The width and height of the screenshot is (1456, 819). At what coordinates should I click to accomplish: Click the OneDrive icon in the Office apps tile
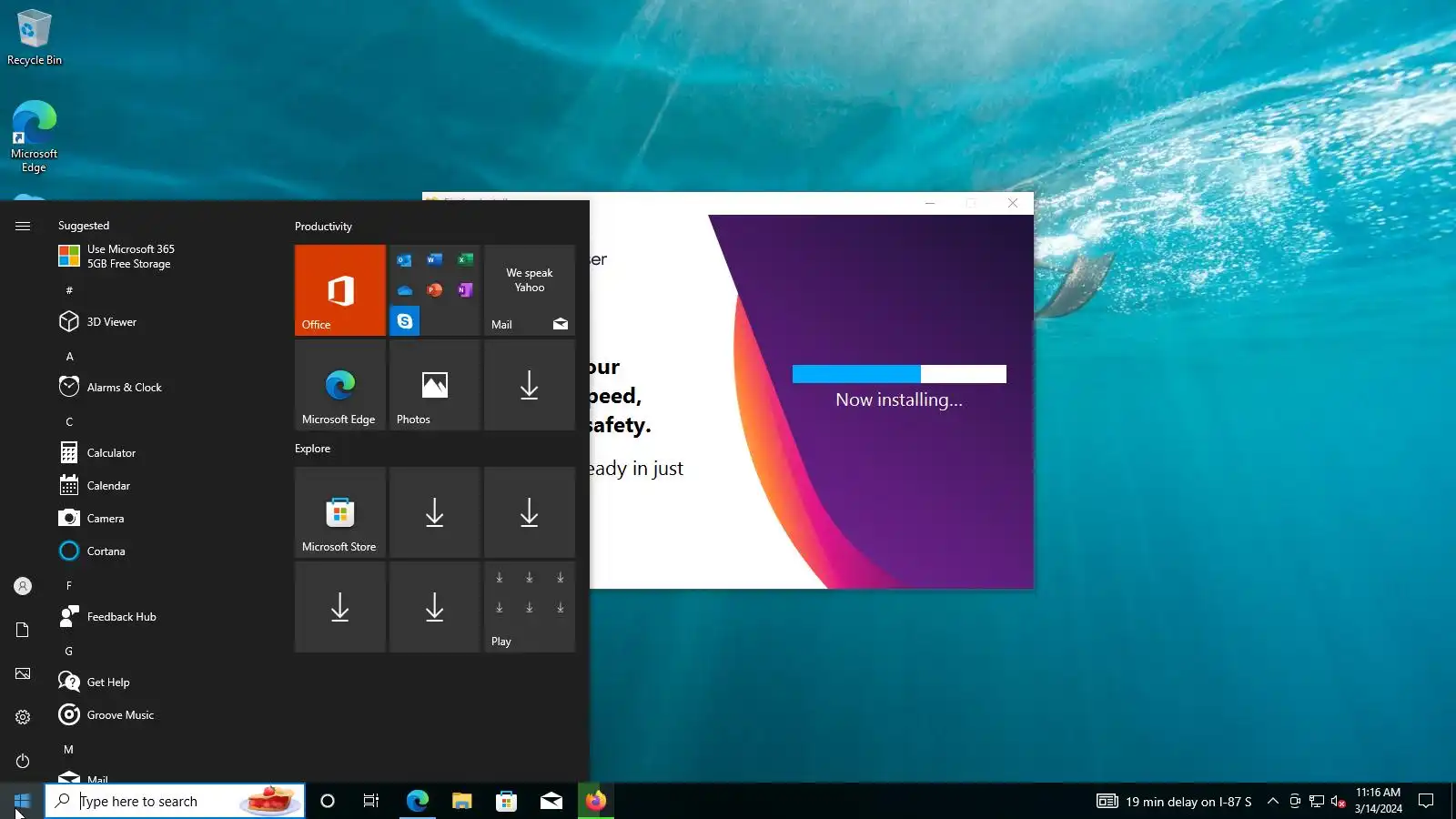tap(405, 290)
